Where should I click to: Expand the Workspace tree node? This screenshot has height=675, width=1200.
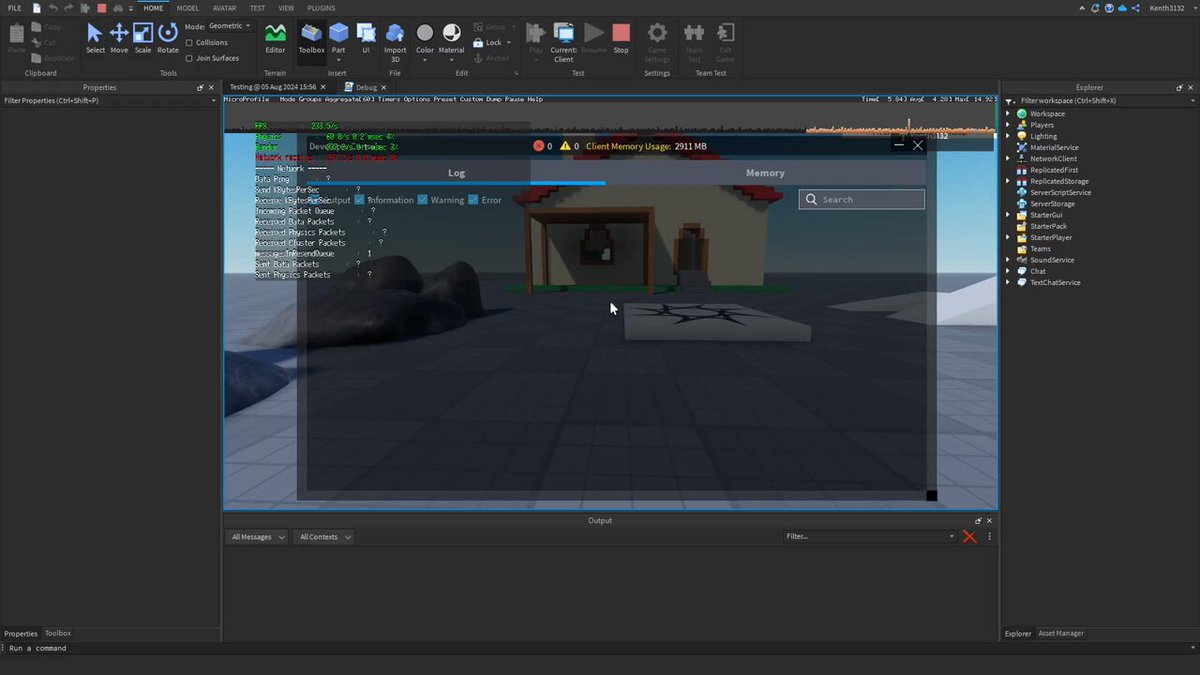(1008, 114)
